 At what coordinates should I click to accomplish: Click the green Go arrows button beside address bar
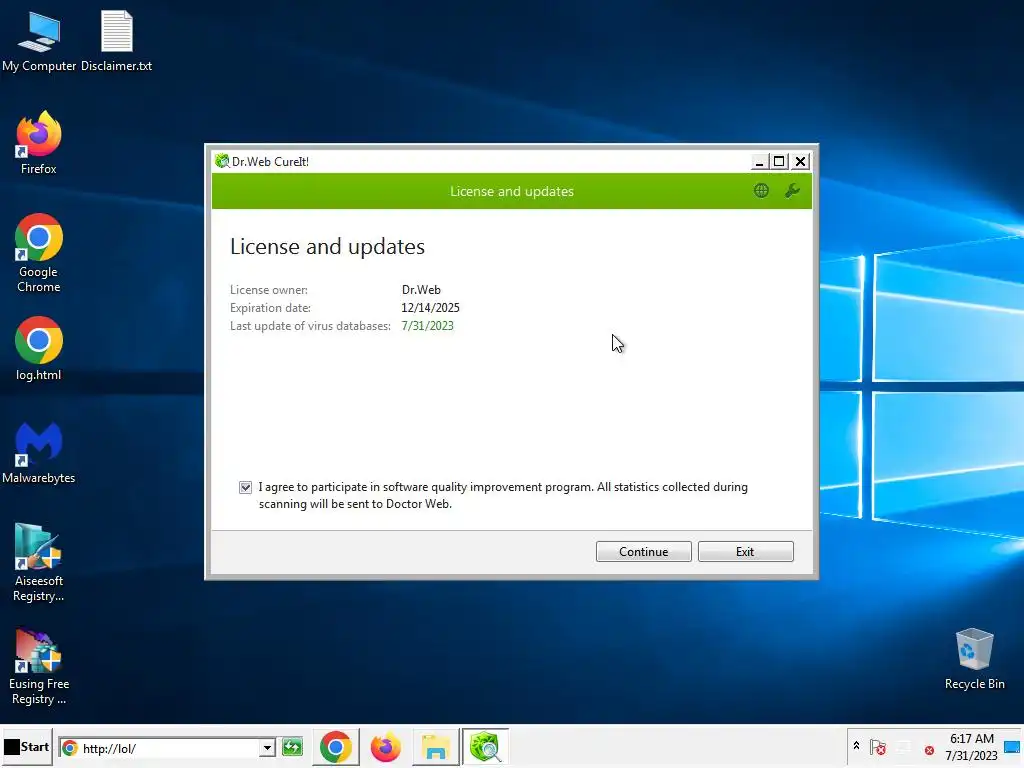(x=292, y=747)
